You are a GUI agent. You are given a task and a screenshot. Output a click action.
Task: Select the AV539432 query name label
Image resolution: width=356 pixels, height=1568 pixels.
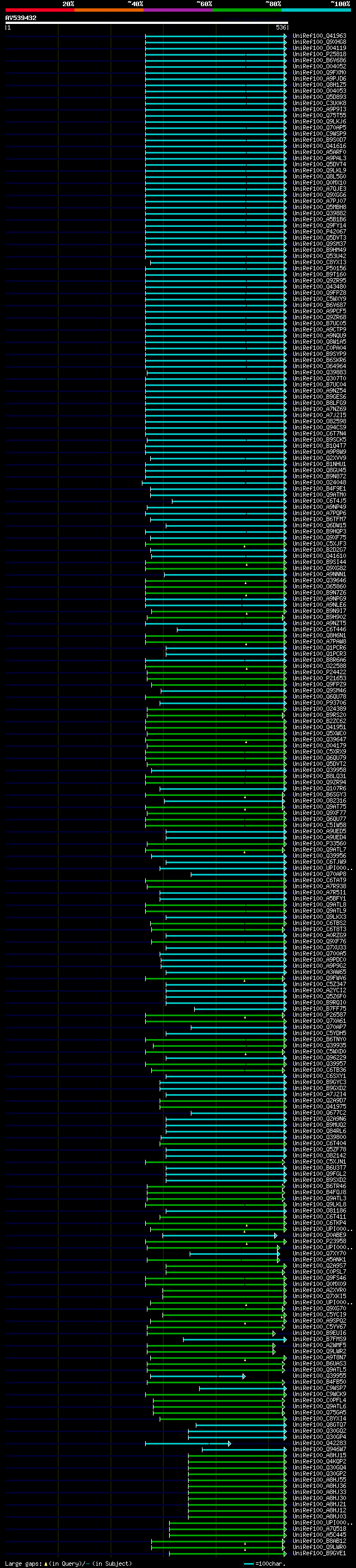21,18
